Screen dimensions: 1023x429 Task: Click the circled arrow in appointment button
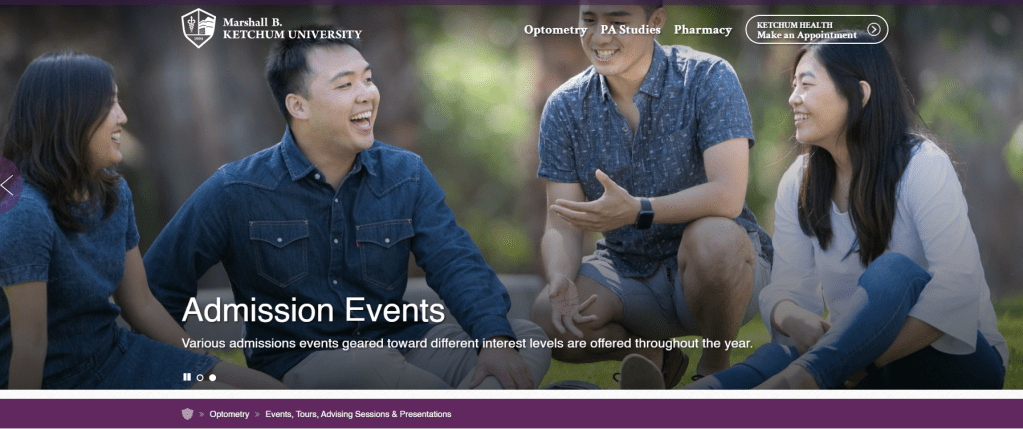[874, 29]
